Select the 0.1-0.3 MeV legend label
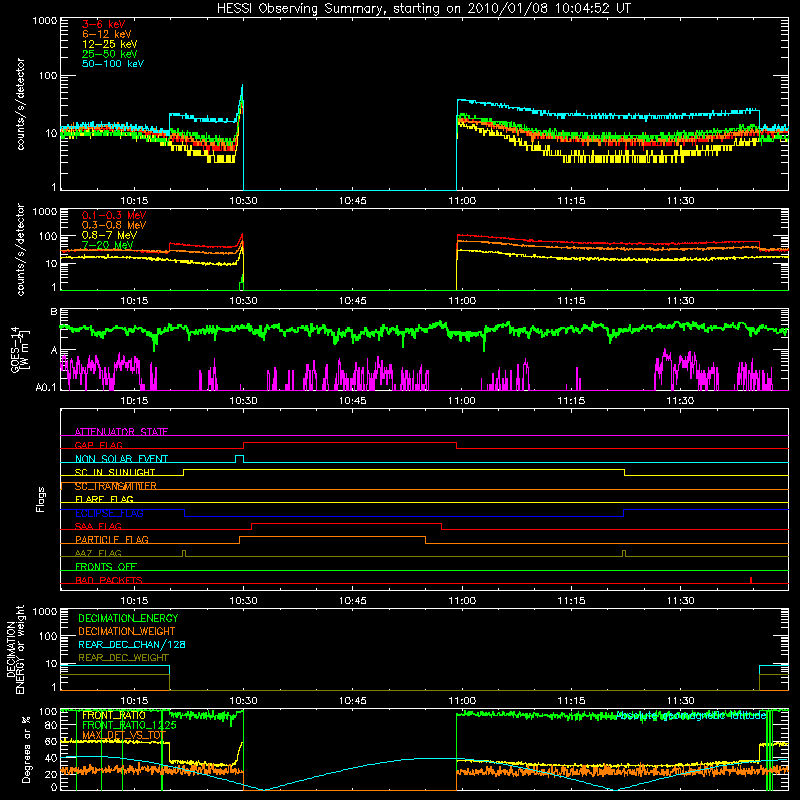This screenshot has height=800, width=800. click(x=114, y=215)
